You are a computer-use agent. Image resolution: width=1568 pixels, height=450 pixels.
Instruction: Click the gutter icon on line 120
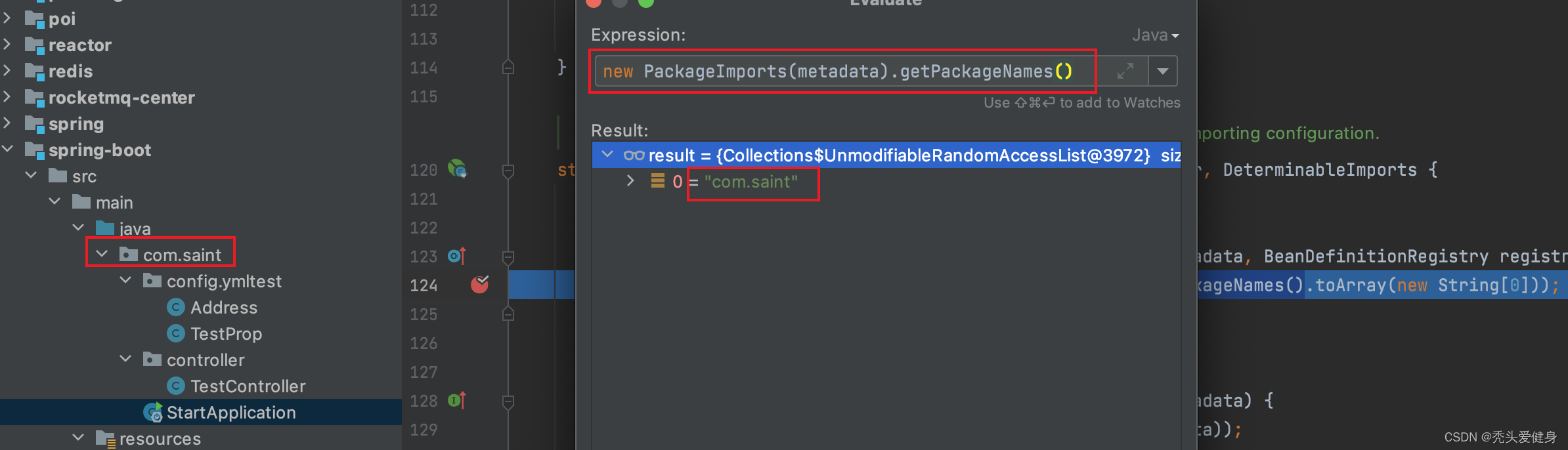click(x=457, y=169)
